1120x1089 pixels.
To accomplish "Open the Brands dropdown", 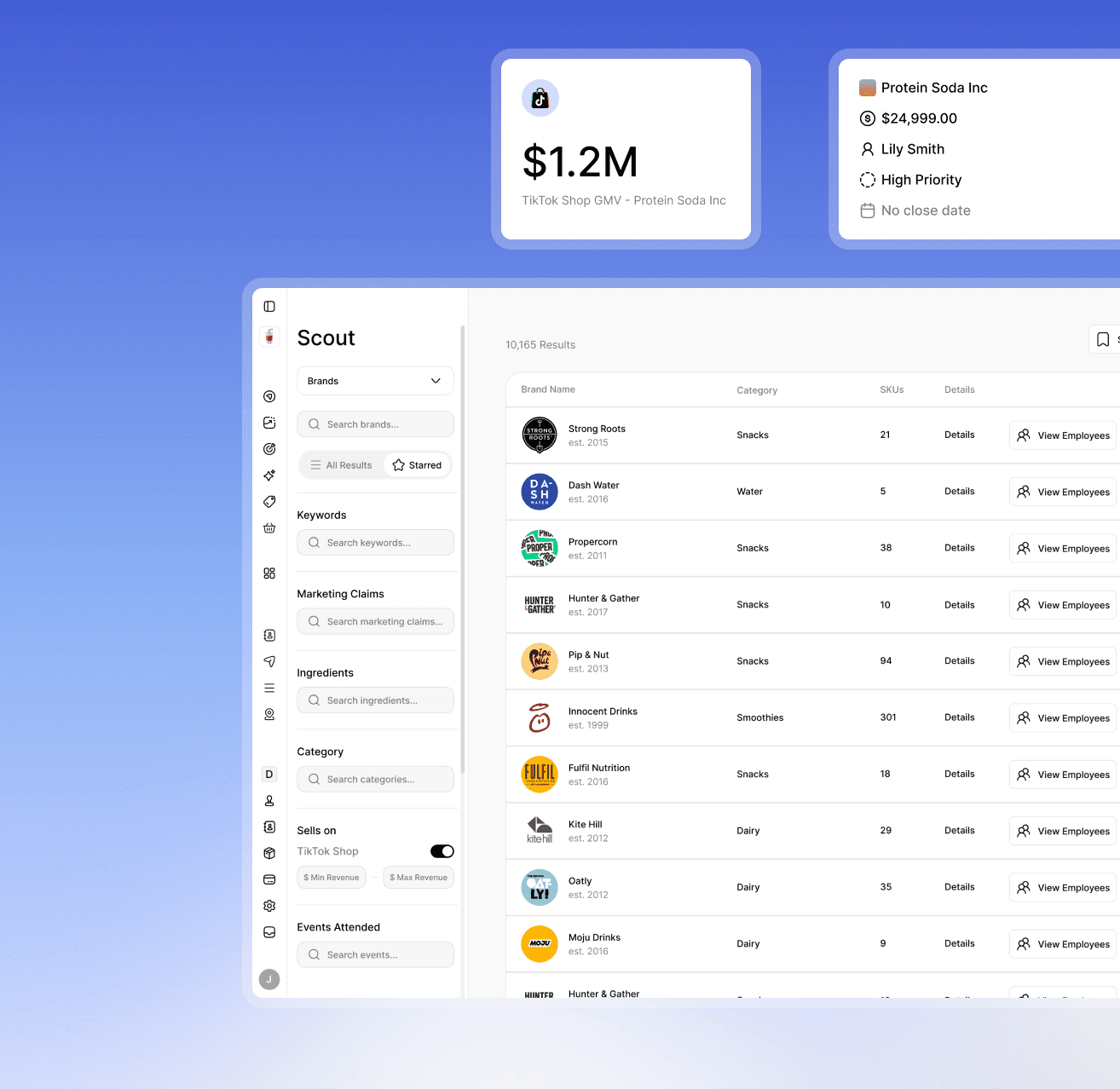I will 375,381.
